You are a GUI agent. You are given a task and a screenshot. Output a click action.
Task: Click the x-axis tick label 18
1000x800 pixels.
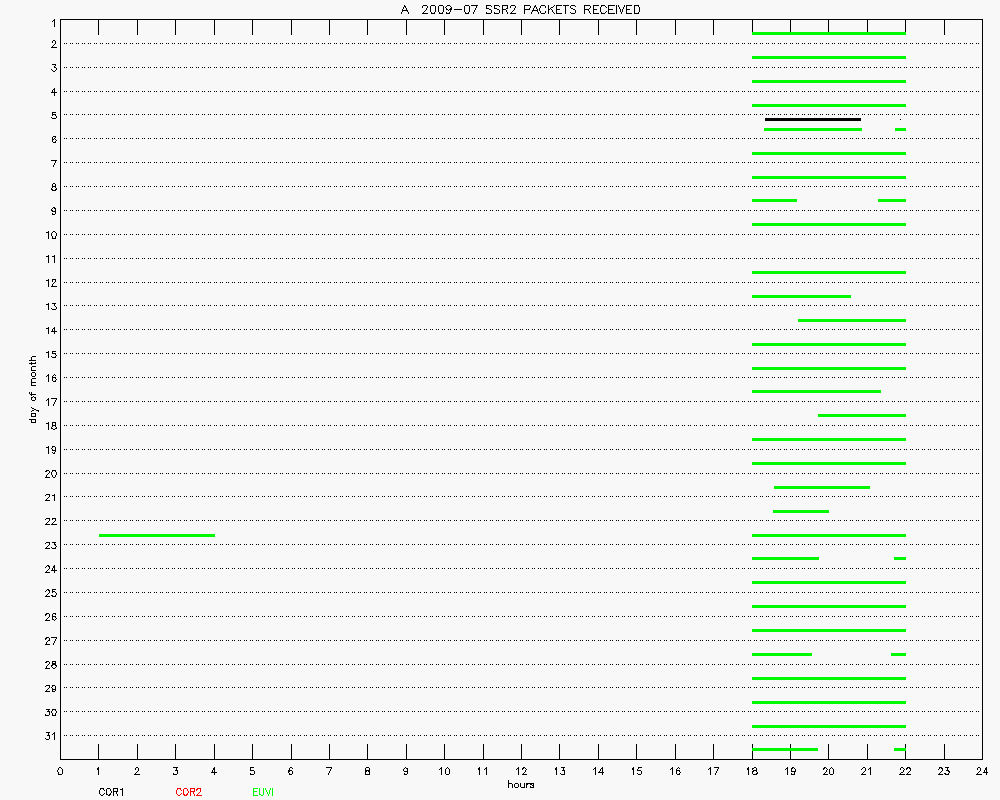(x=751, y=772)
